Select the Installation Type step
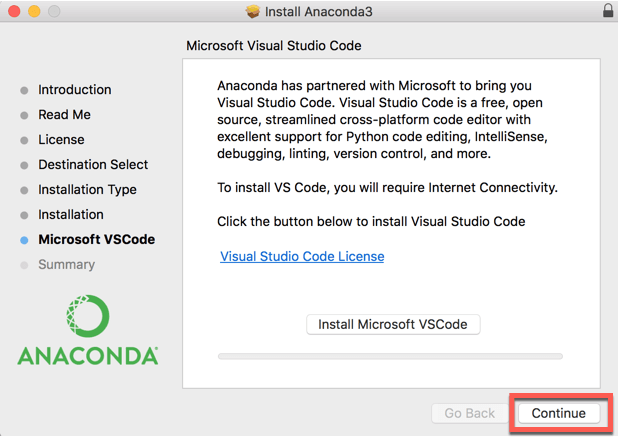The image size is (619, 437). click(87, 189)
